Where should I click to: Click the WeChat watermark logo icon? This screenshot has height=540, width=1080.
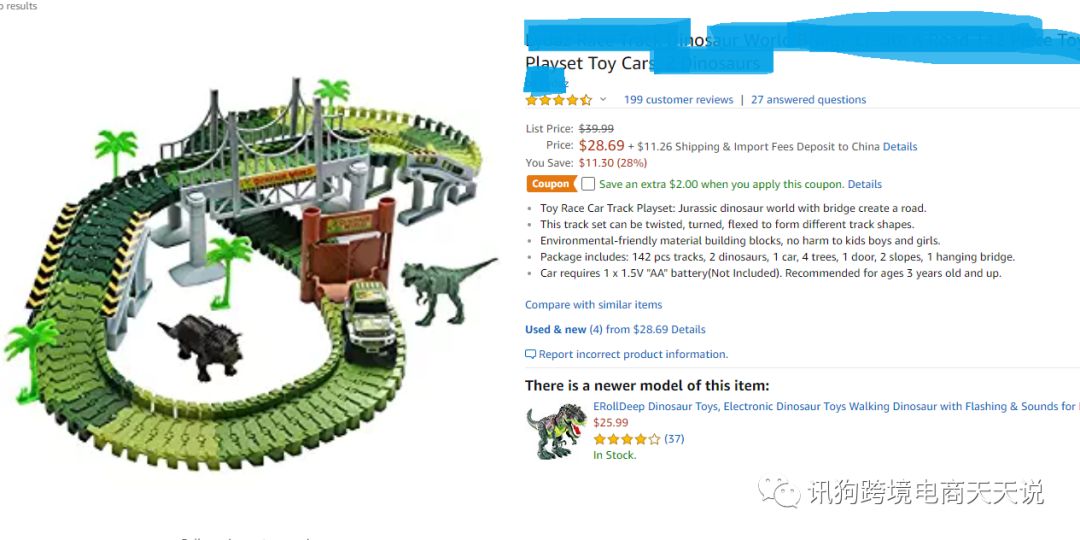779,492
